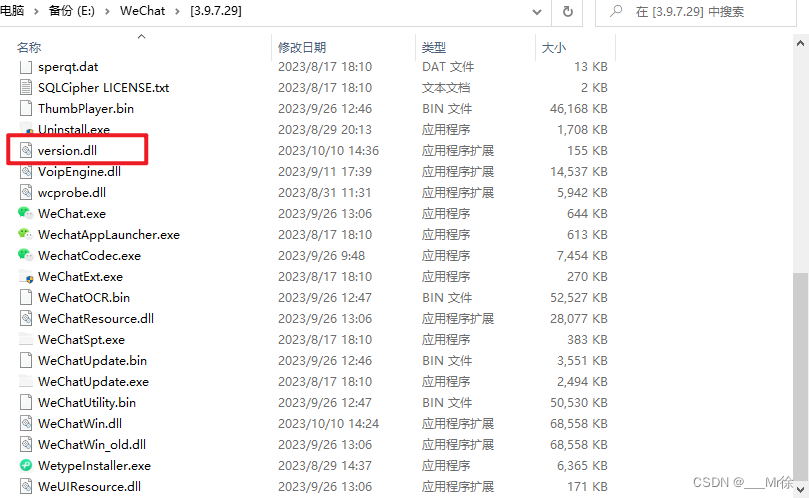Click the date 2023/9/26 9:48
The height and width of the screenshot is (498, 809).
[x=321, y=255]
